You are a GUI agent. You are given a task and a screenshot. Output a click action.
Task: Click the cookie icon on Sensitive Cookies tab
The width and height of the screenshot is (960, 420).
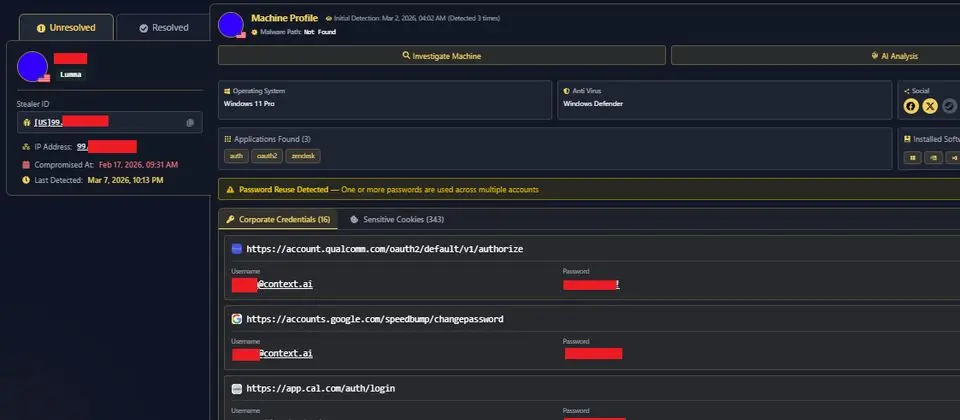tap(354, 219)
